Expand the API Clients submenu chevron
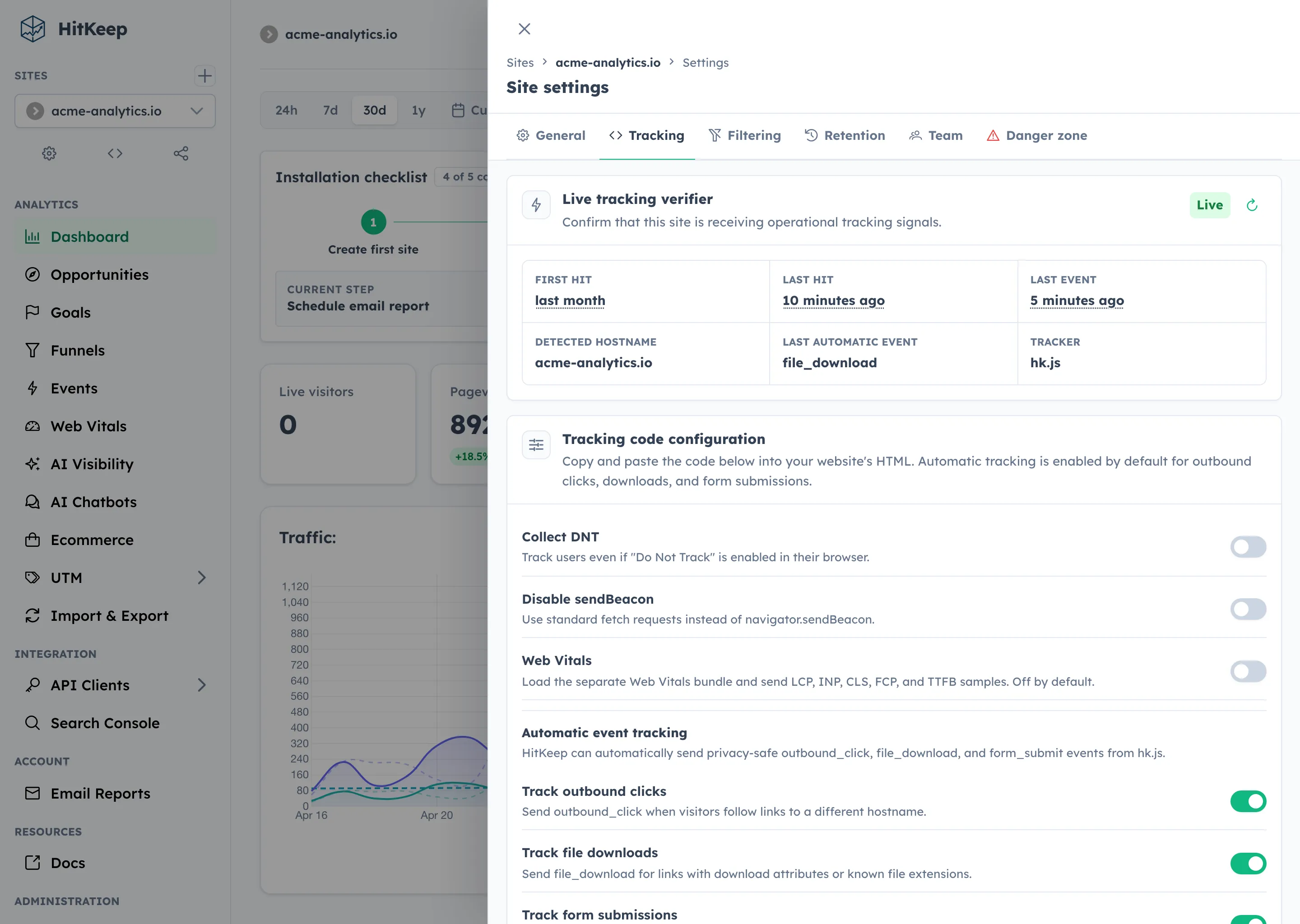1300x924 pixels. pos(201,685)
